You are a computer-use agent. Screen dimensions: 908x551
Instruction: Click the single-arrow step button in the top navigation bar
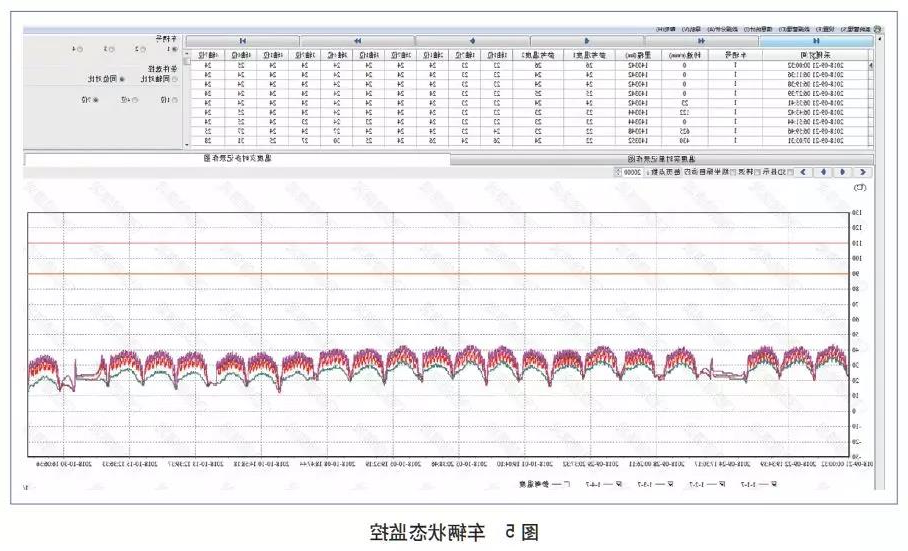(586, 40)
